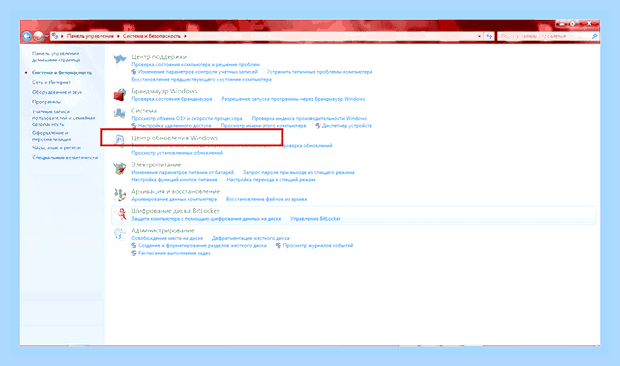Click Проверка обновлений link

point(308,145)
